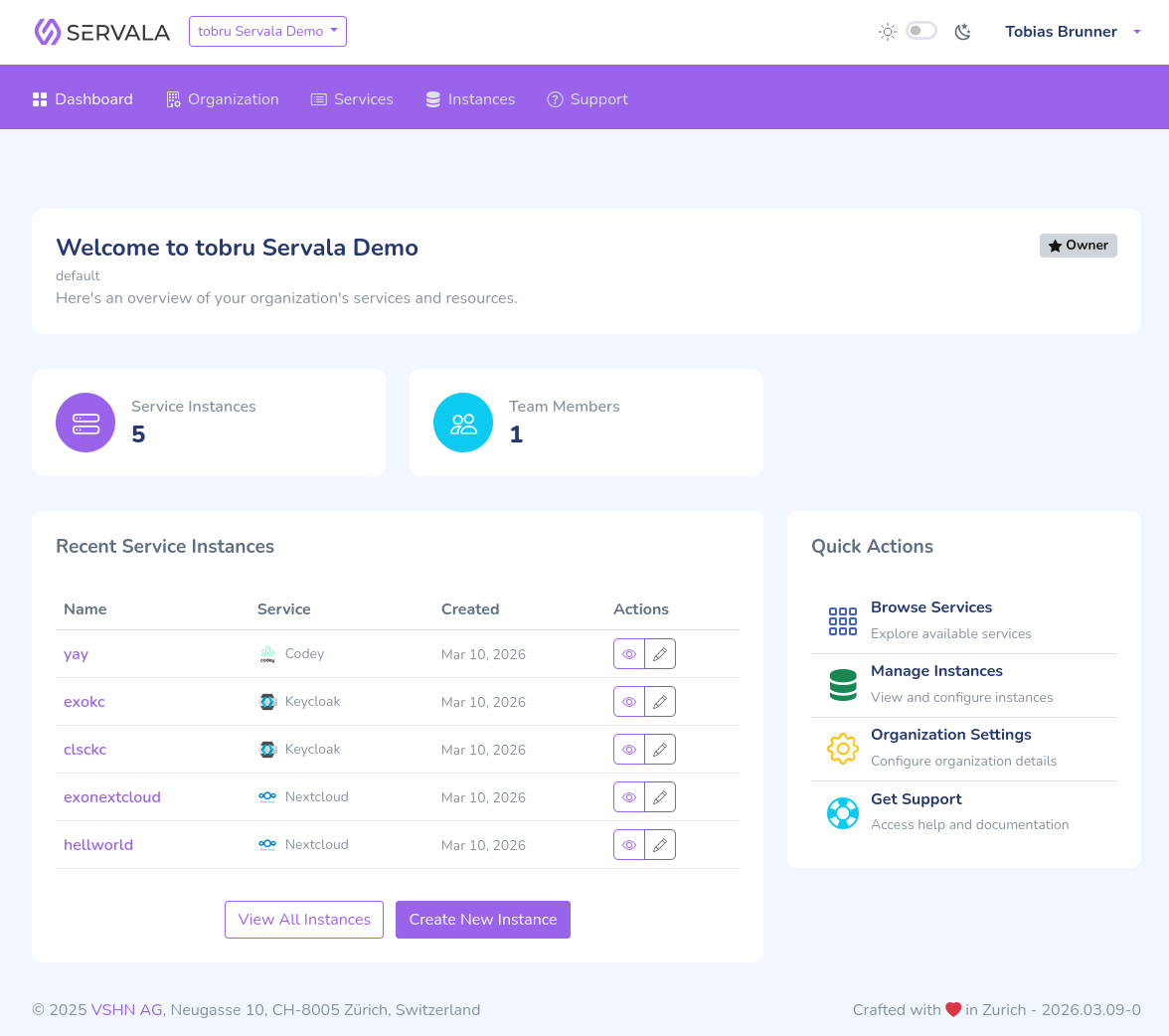Click the Servala logo

[x=102, y=32]
